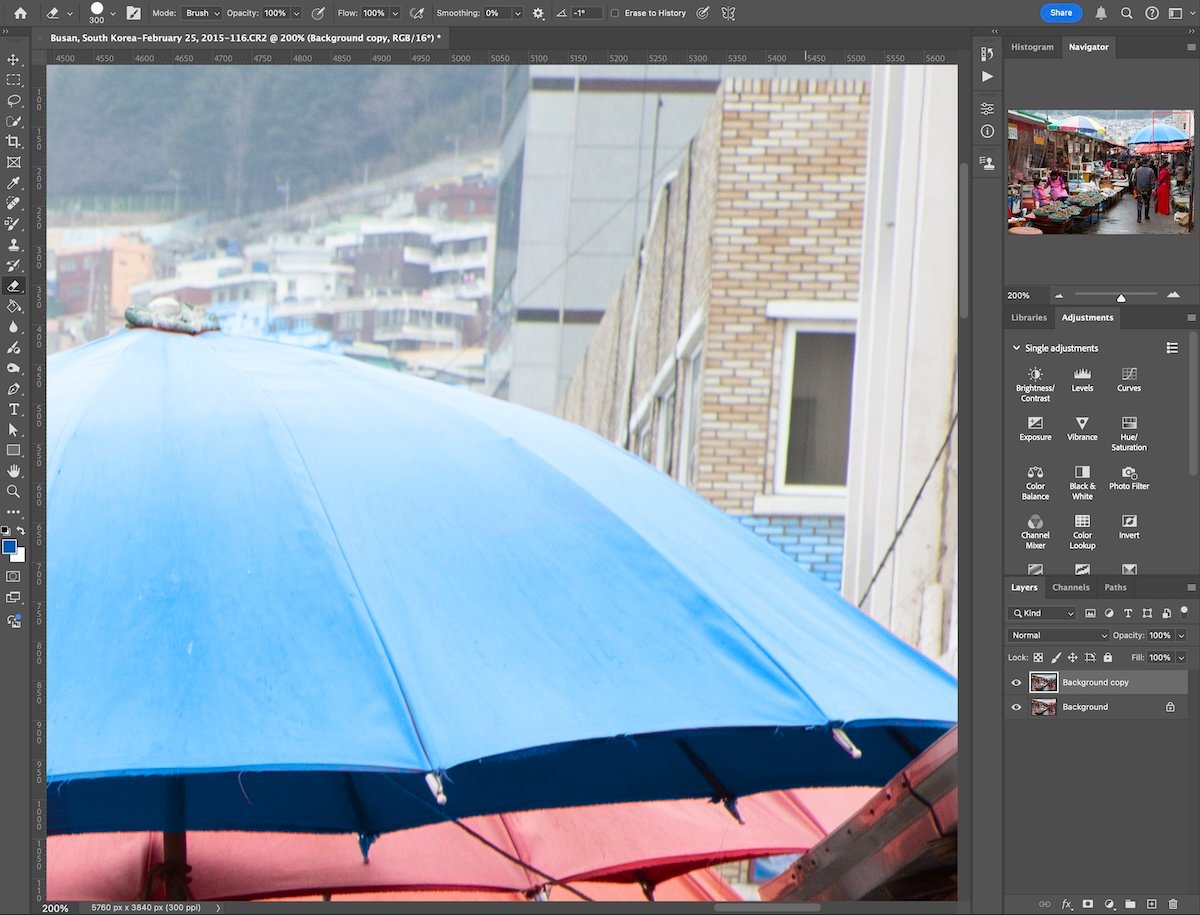The width and height of the screenshot is (1200, 915).
Task: Select the Horizontal Type tool
Action: click(14, 409)
